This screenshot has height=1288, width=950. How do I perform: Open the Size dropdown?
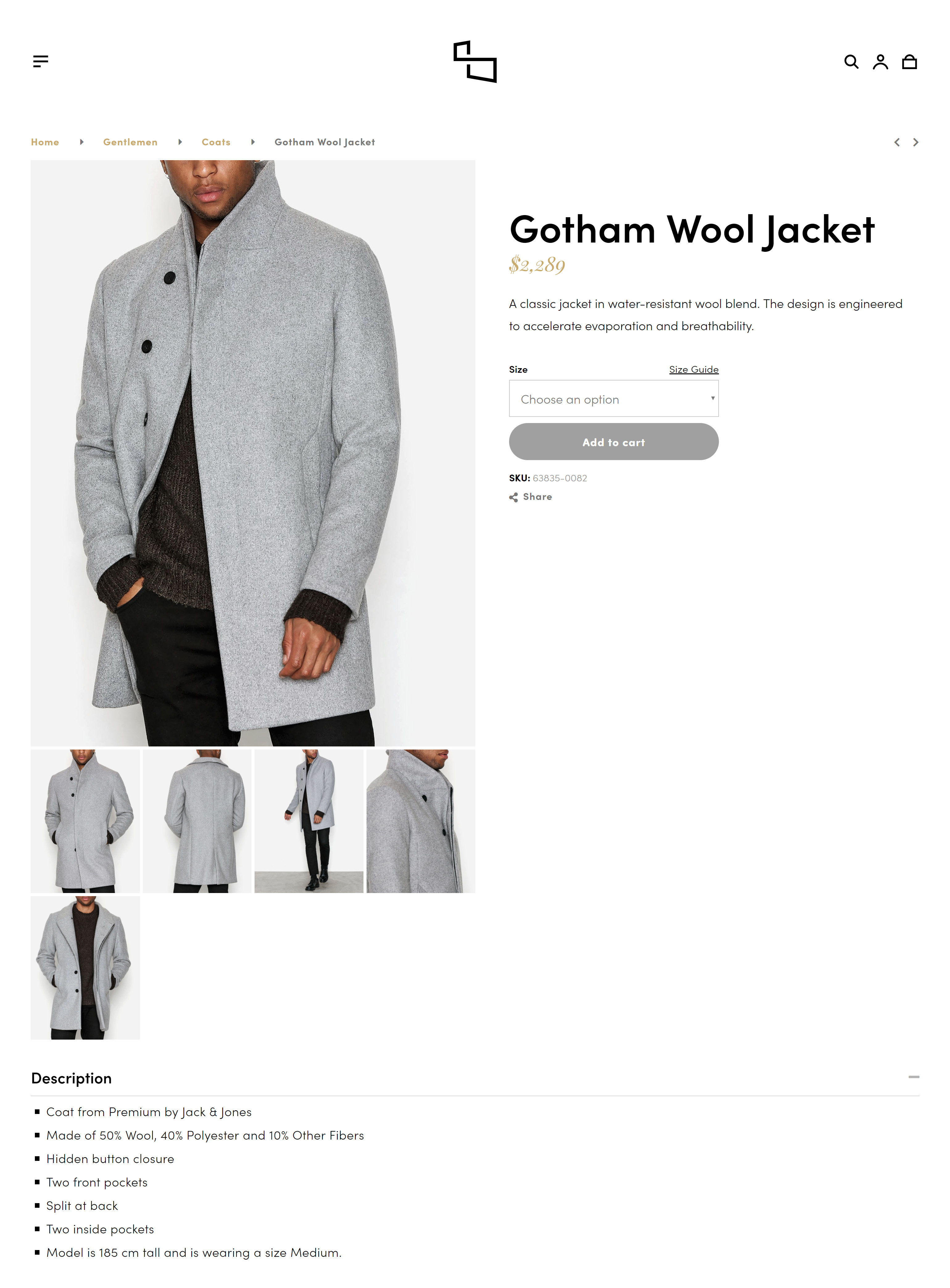click(x=614, y=398)
